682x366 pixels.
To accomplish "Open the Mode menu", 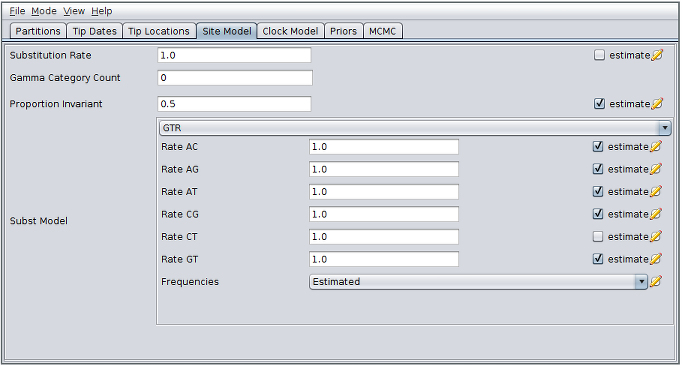I will [43, 11].
